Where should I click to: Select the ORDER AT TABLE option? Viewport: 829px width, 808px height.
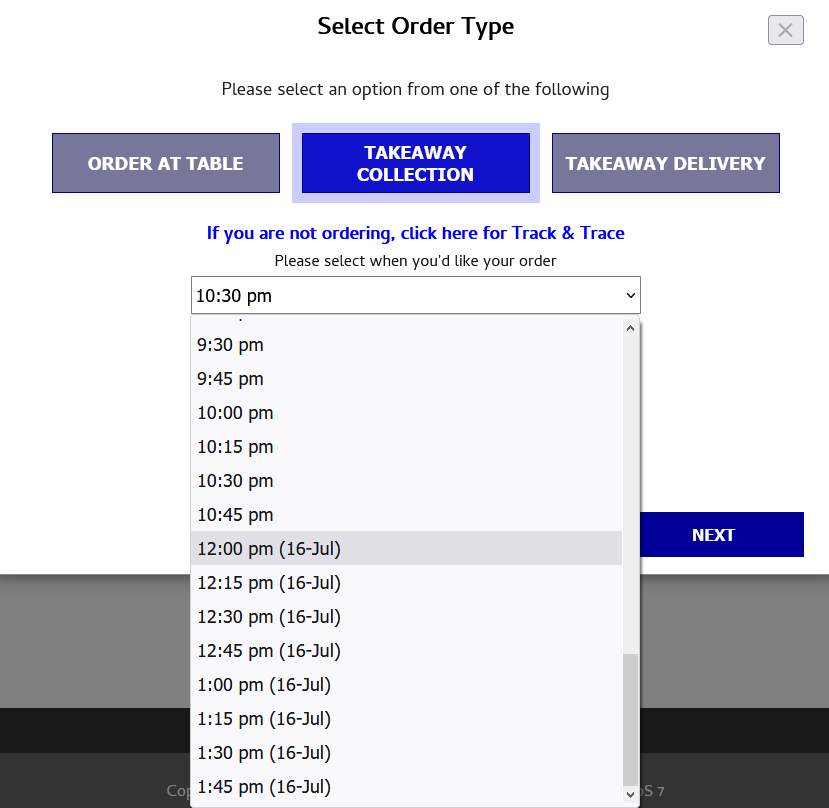[x=165, y=163]
